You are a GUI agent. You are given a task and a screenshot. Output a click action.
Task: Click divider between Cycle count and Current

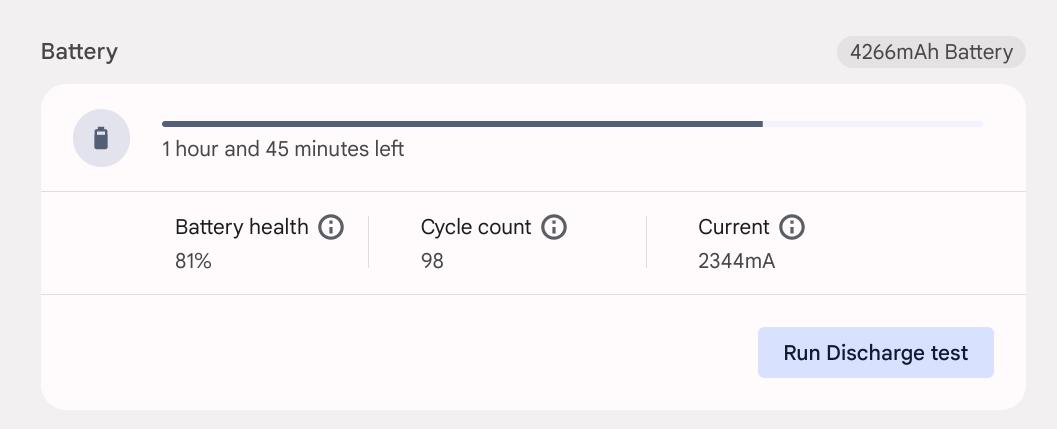coord(646,242)
